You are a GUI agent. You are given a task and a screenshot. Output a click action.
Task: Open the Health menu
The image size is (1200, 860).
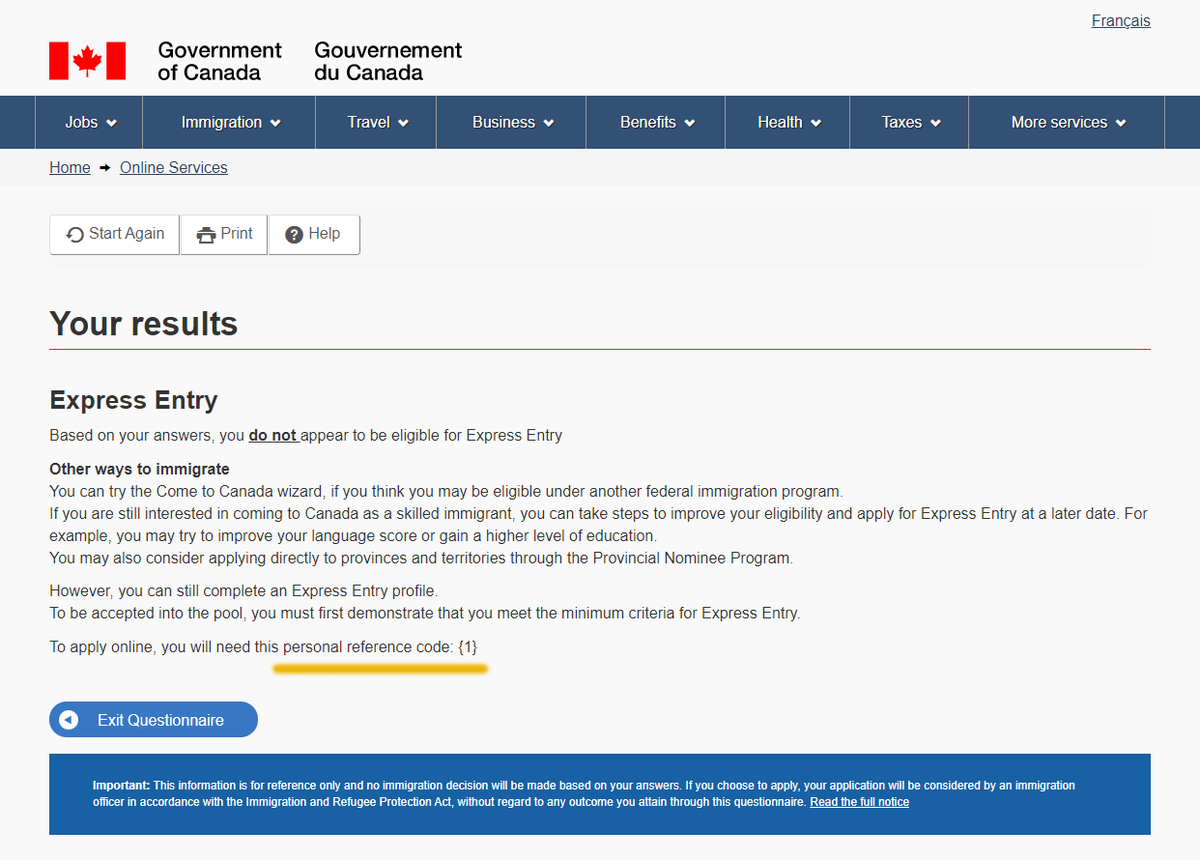pos(788,122)
